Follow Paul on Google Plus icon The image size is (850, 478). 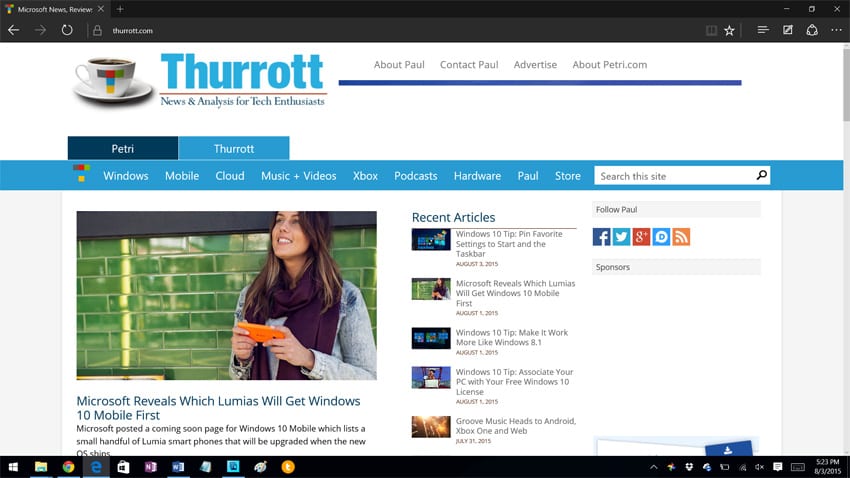click(641, 237)
